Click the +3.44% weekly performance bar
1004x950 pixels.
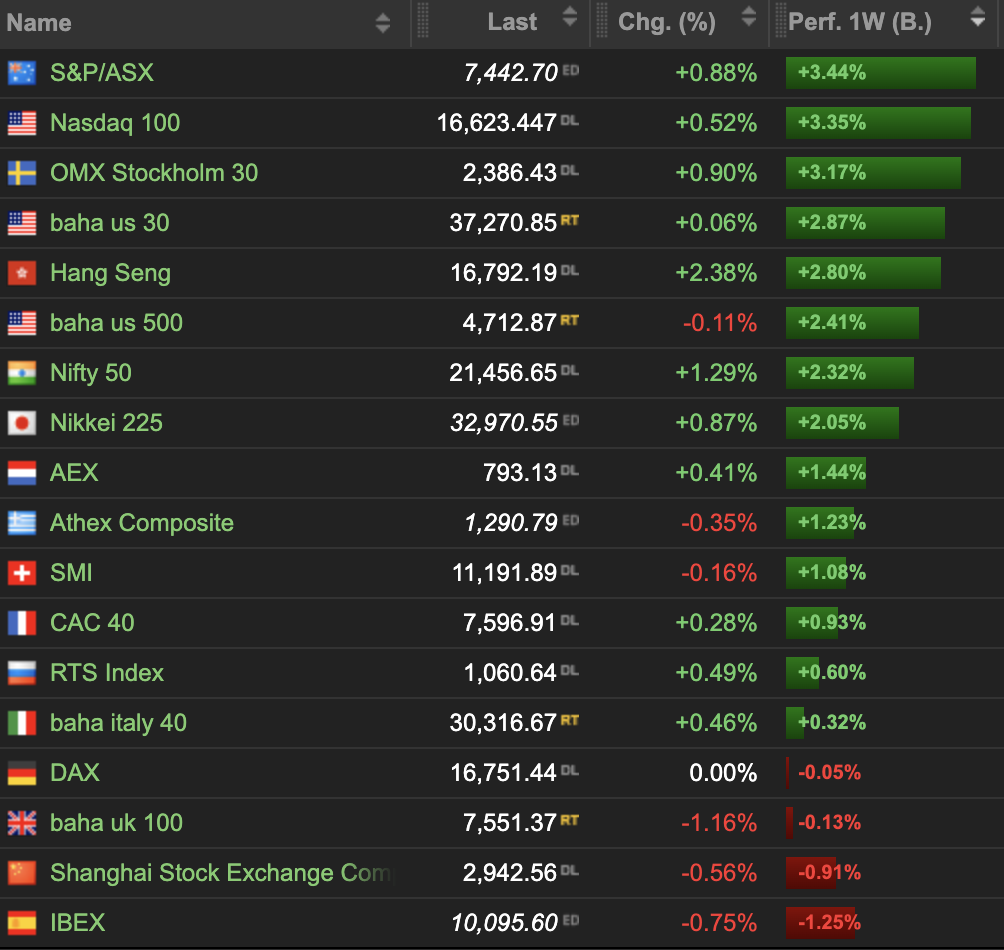pyautogui.click(x=881, y=73)
